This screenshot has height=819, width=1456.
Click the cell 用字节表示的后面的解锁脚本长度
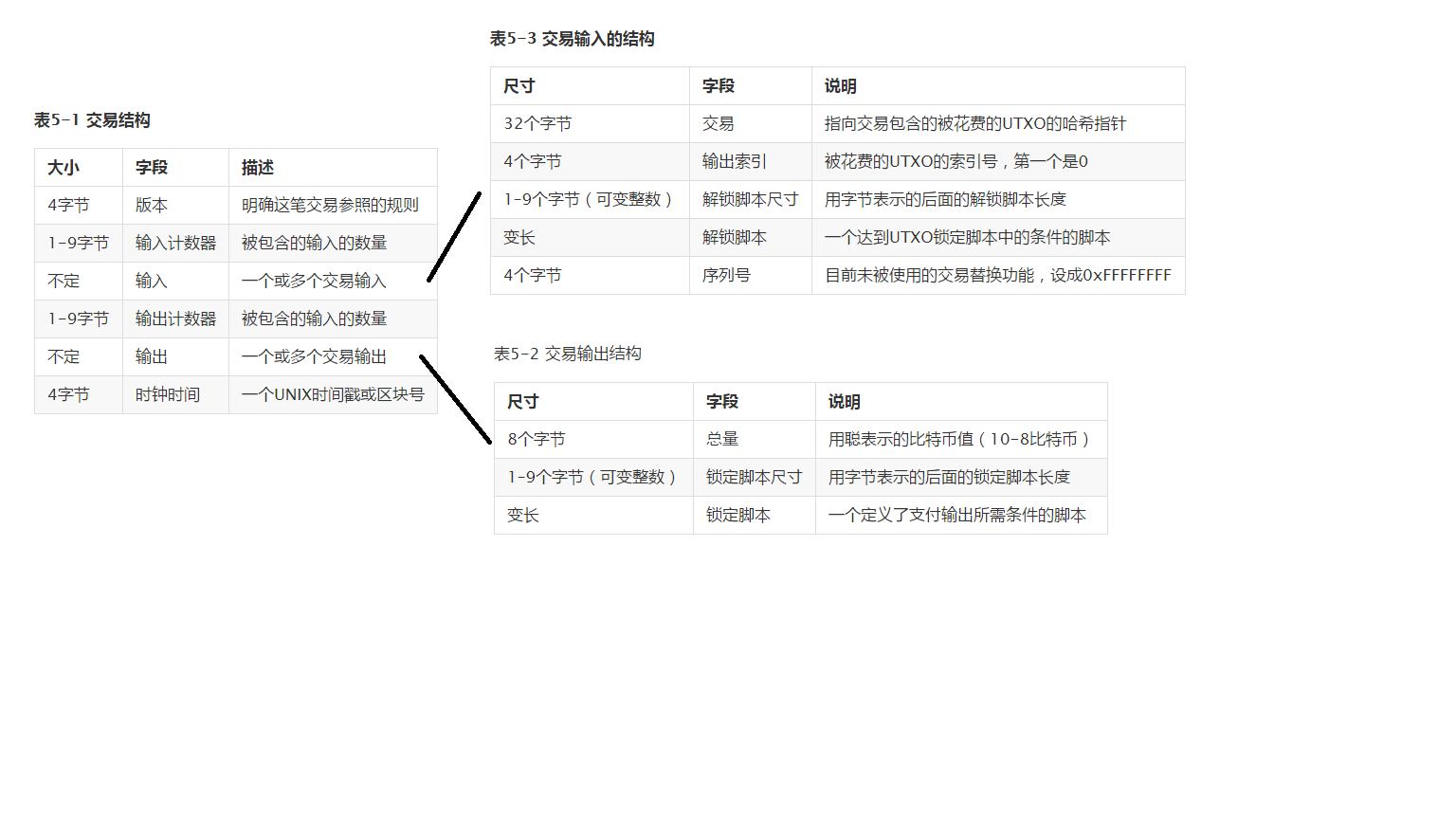[998, 200]
